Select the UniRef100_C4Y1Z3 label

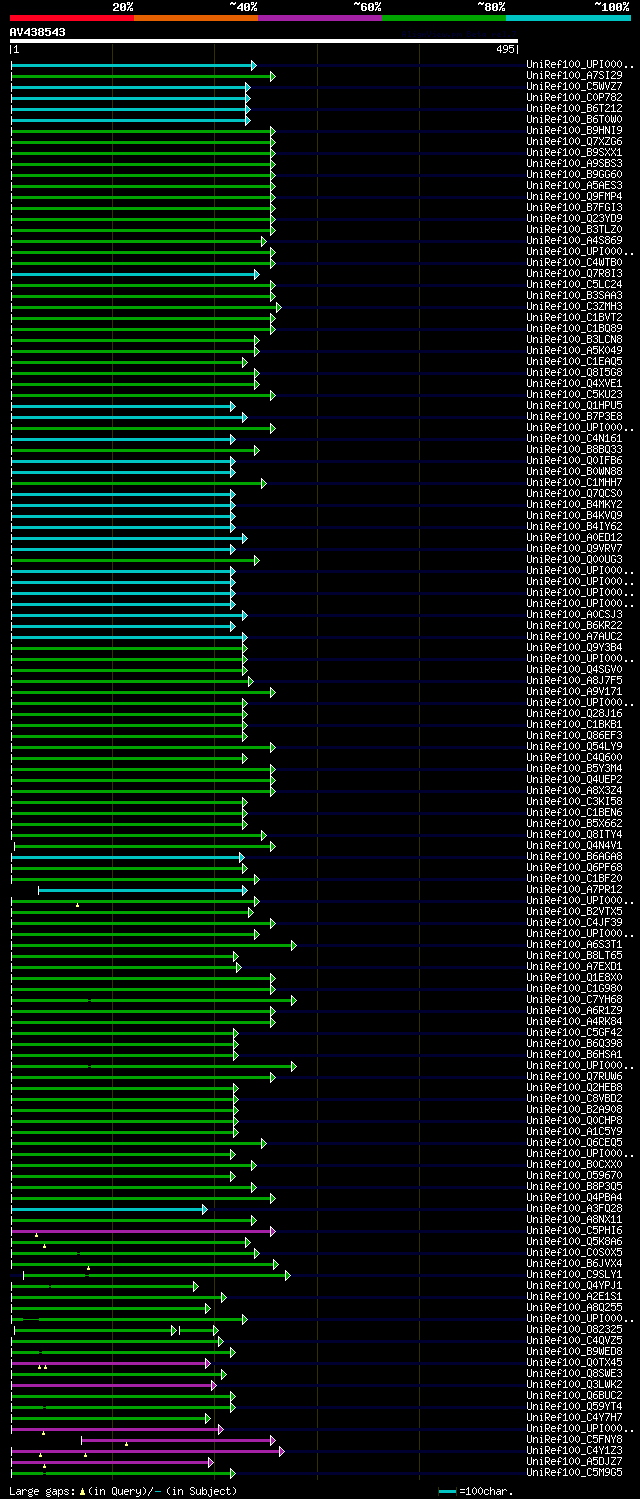[x=574, y=1450]
